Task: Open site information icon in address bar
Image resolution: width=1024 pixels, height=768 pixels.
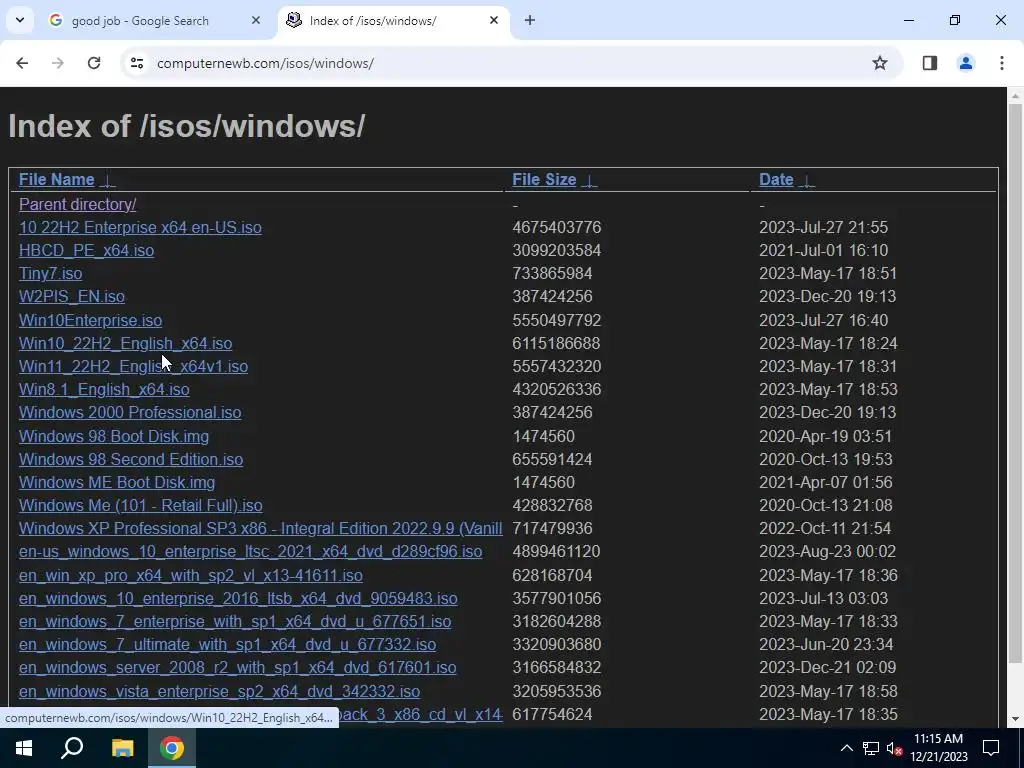Action: point(137,63)
